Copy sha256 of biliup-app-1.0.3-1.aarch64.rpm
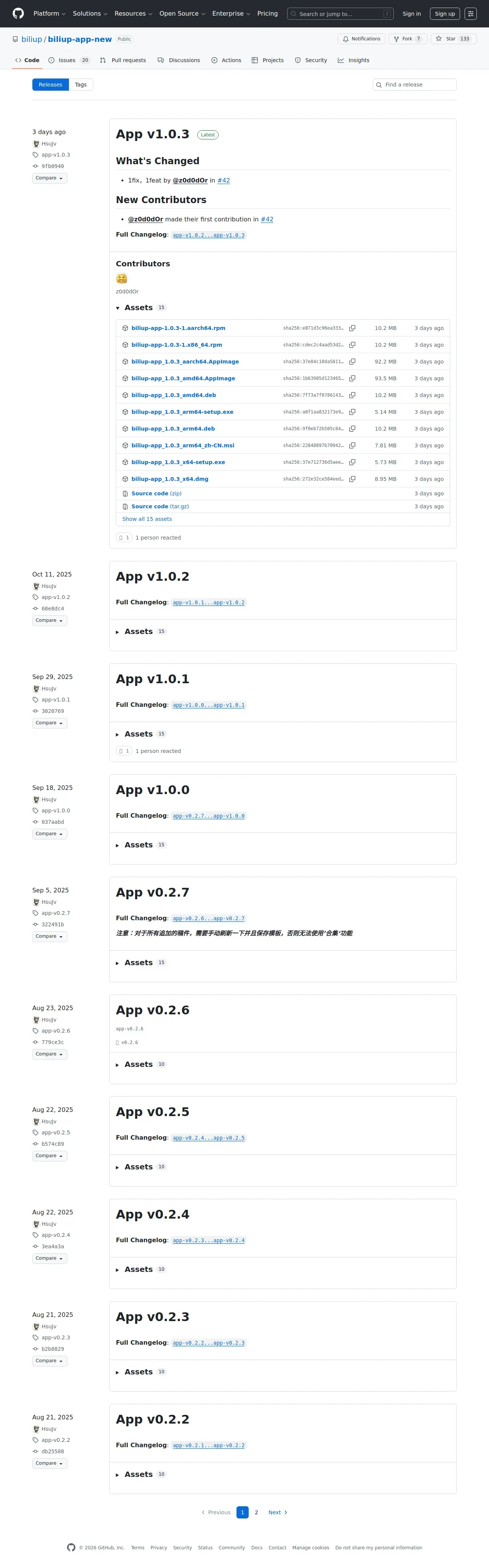This screenshot has width=489, height=1568. tap(352, 328)
